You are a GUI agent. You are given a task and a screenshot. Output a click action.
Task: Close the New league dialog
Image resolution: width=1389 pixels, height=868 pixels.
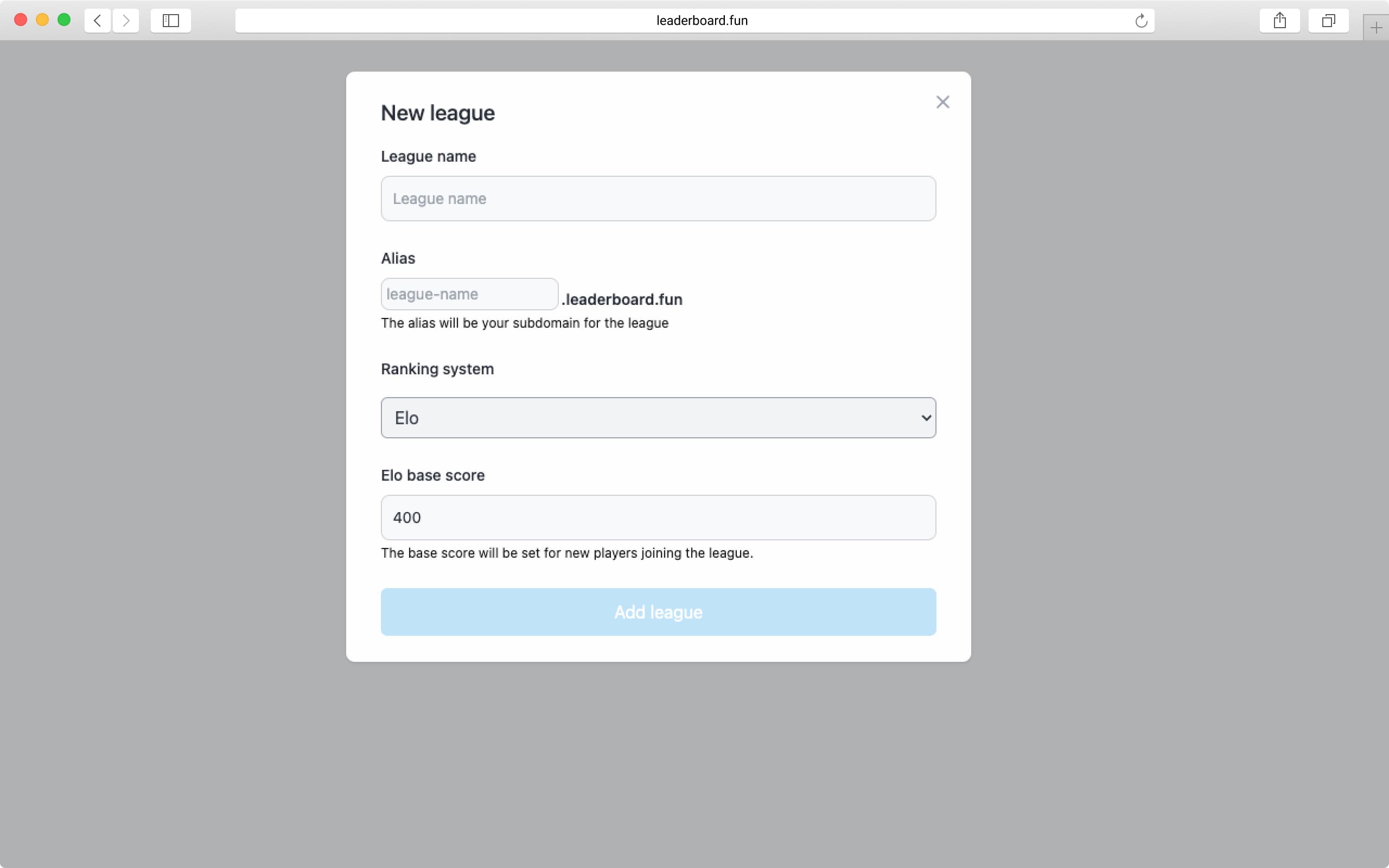point(942,102)
